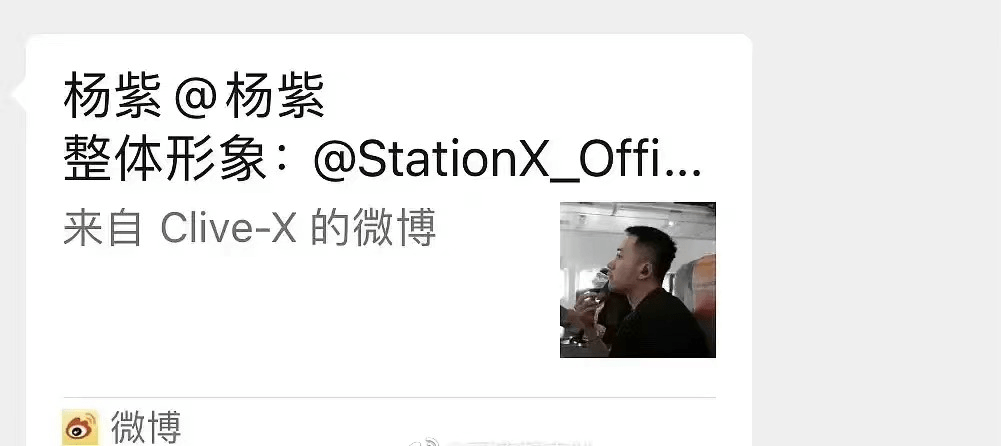Click the @StationX_Offi... mention text
The image size is (1001, 446).
(507, 163)
